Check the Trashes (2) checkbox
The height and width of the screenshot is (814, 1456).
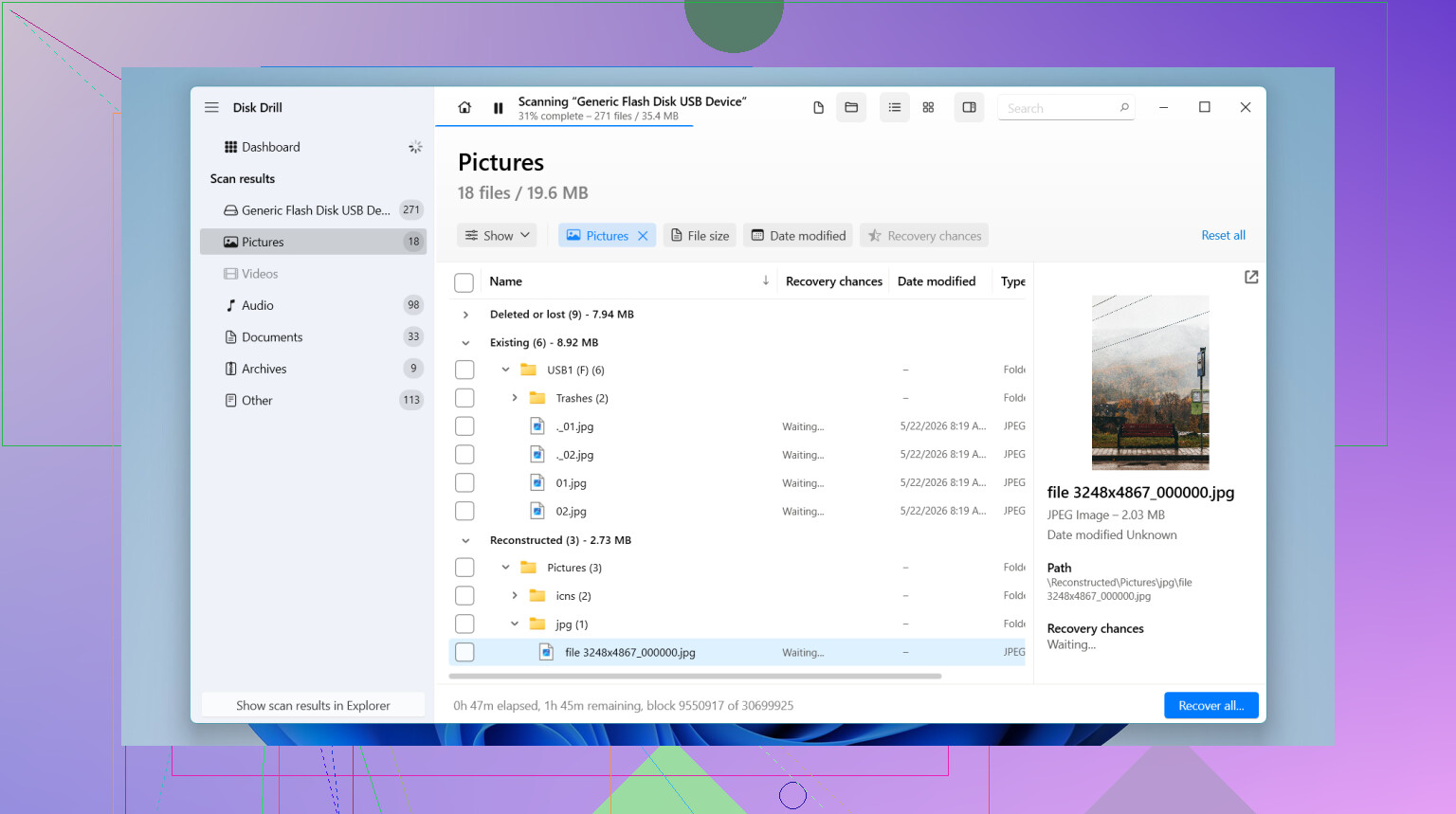point(464,398)
